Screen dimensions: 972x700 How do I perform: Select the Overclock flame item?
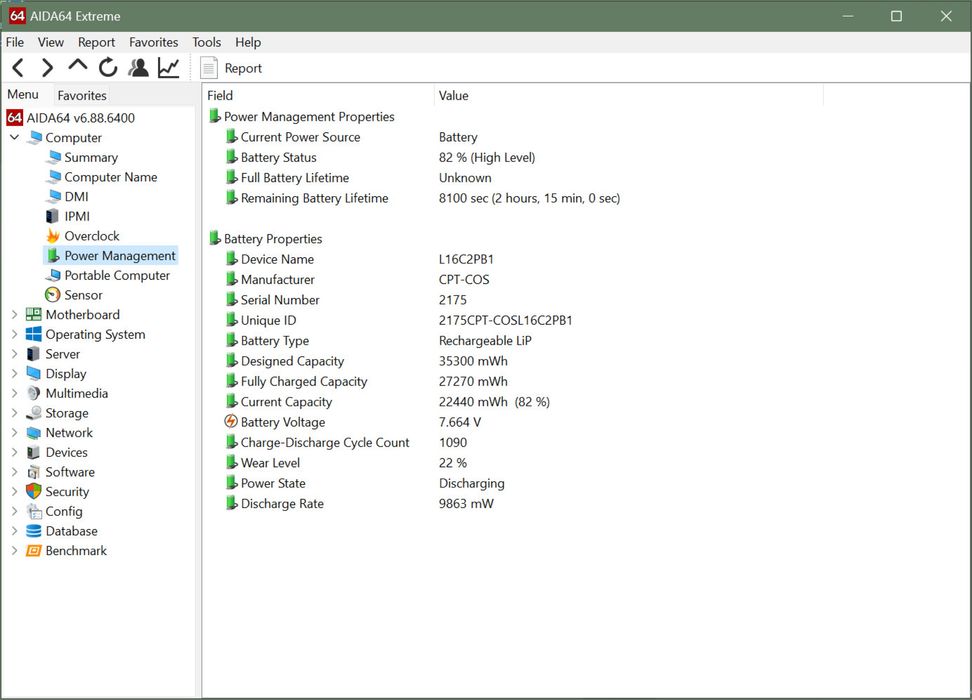(91, 236)
